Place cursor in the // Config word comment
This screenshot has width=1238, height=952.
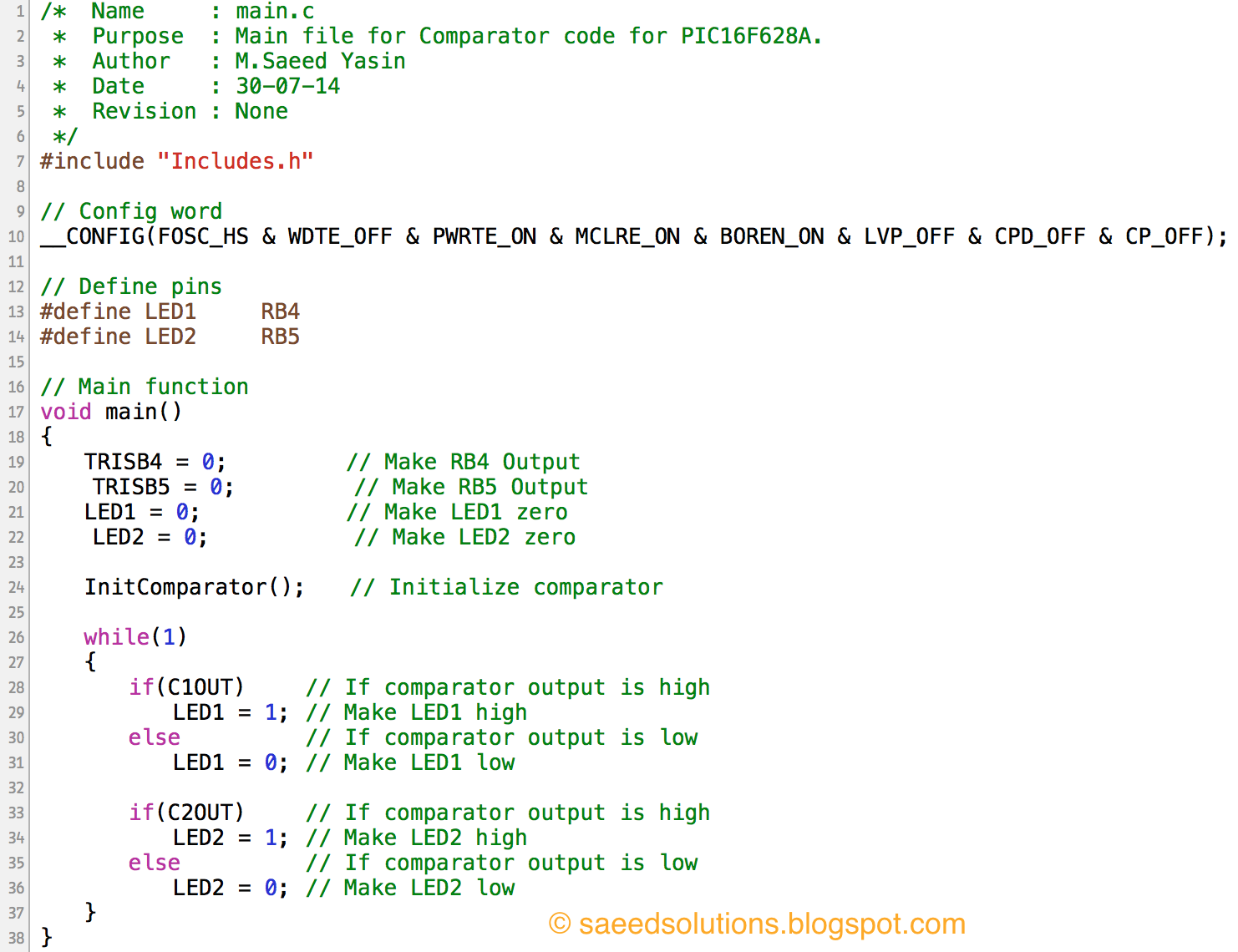(x=131, y=210)
